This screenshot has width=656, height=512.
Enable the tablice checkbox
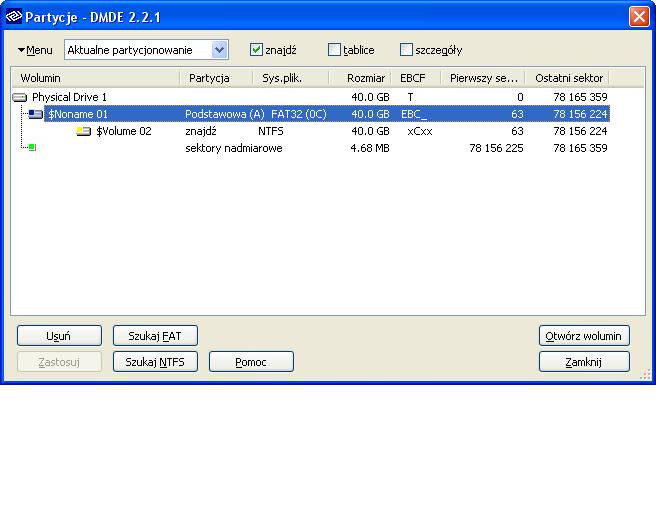[334, 50]
